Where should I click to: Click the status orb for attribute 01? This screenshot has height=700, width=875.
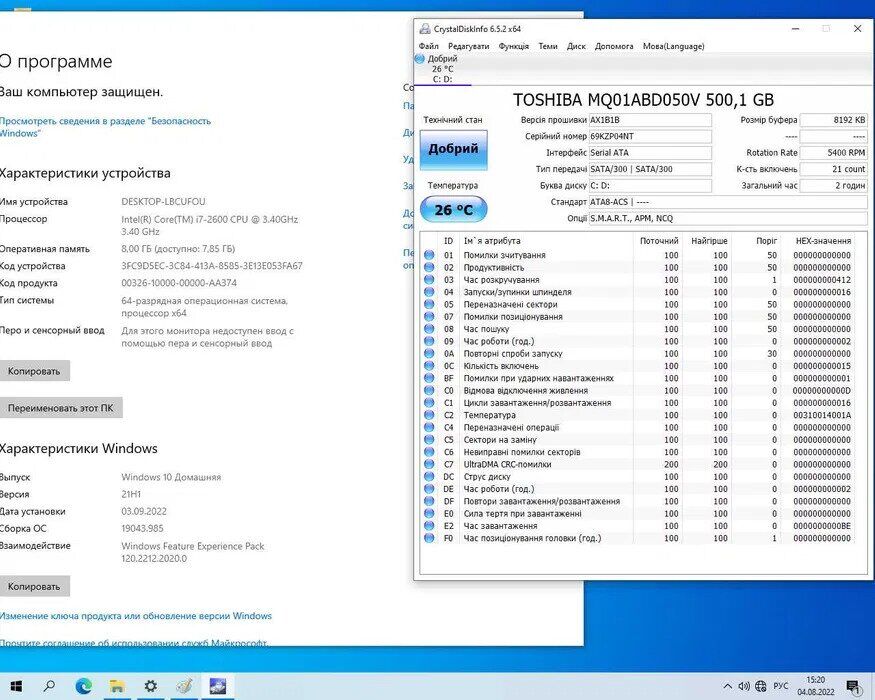[x=429, y=255]
